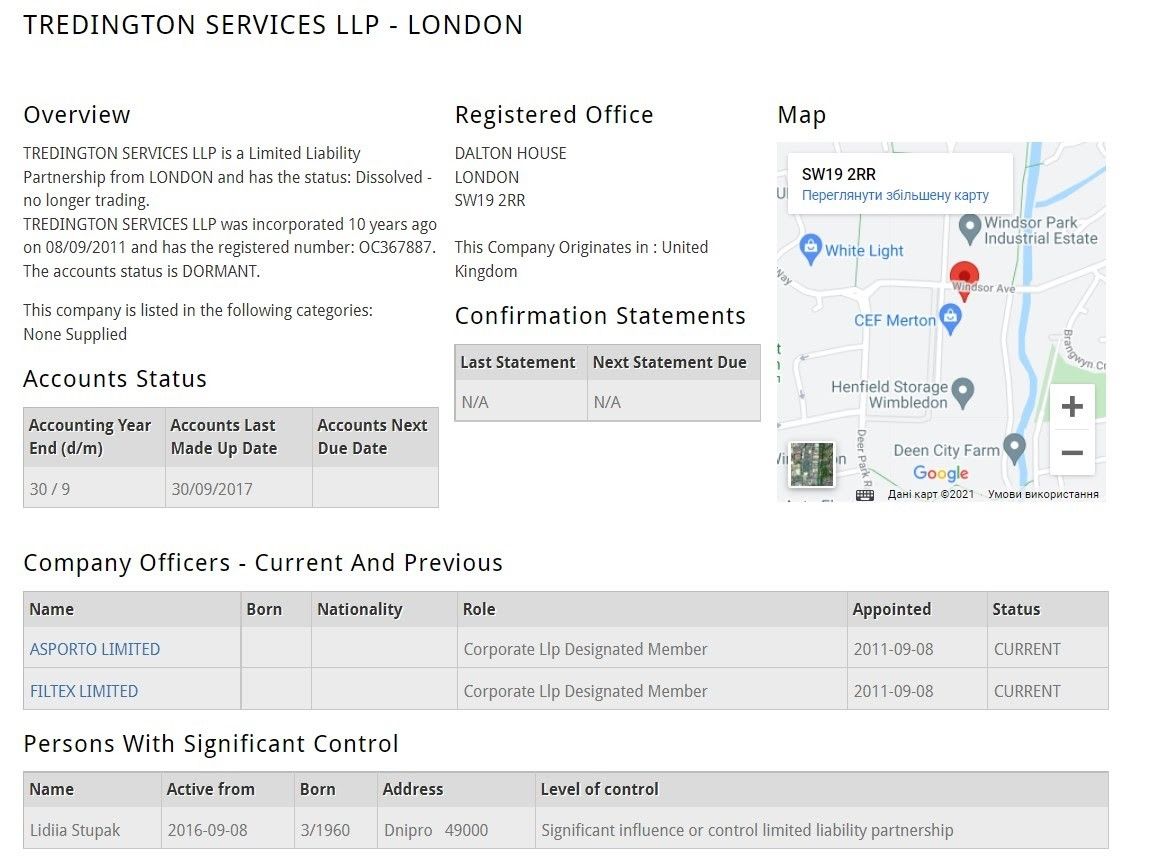Image resolution: width=1149 pixels, height=864 pixels.
Task: Open the ASPORTO LIMITED officer link
Action: tap(95, 649)
